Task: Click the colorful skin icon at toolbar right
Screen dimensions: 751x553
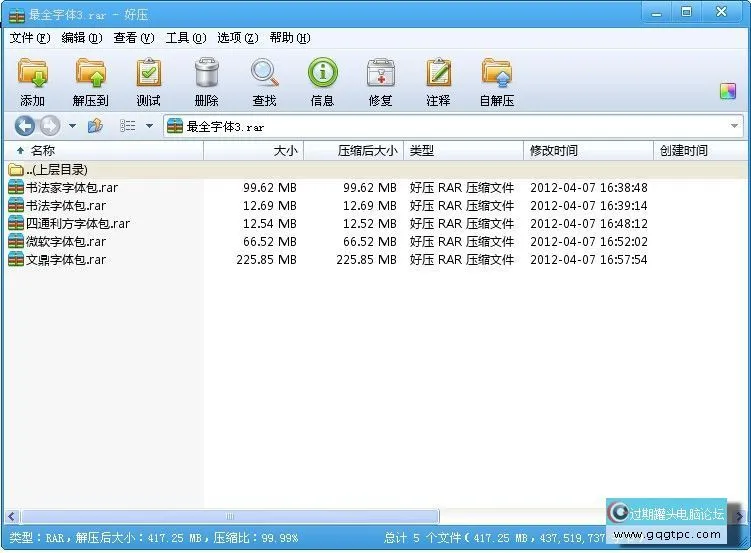Action: pos(728,91)
